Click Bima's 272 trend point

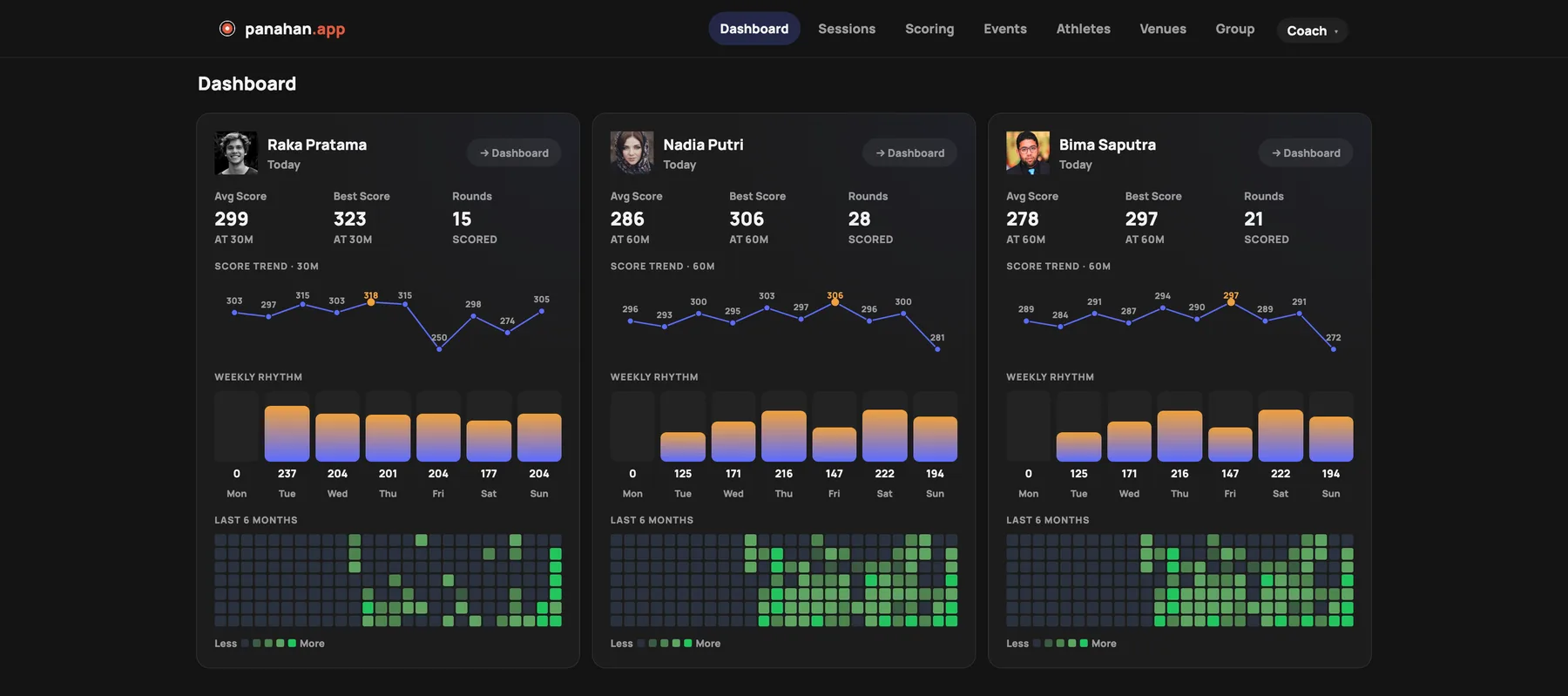1334,349
